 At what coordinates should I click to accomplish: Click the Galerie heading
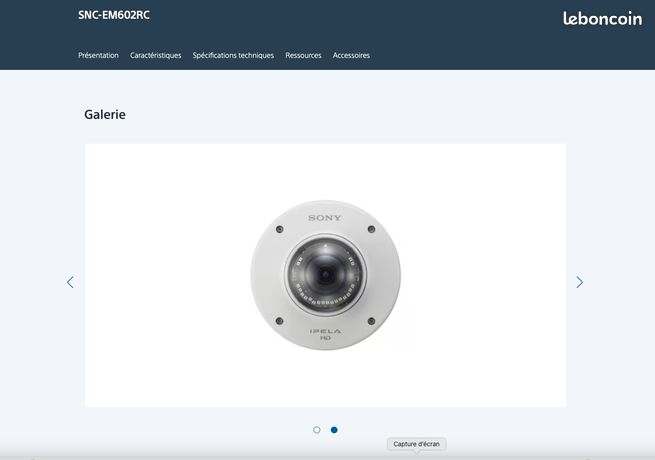click(x=105, y=114)
